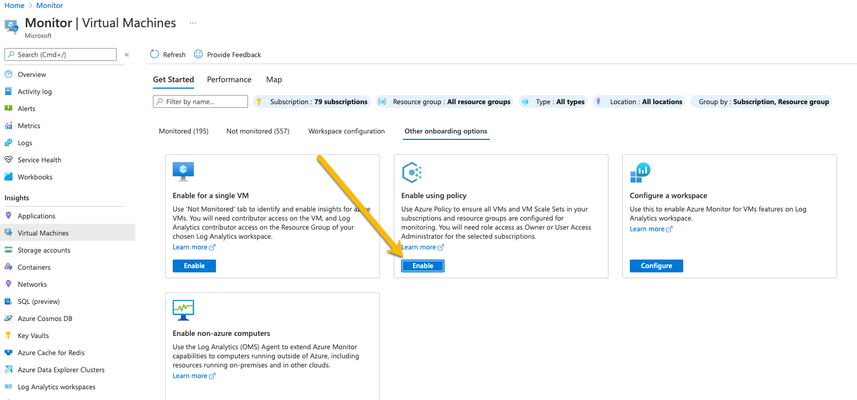Click the Configure a workspace icon
Screen dimensions: 857x400
click(x=640, y=173)
